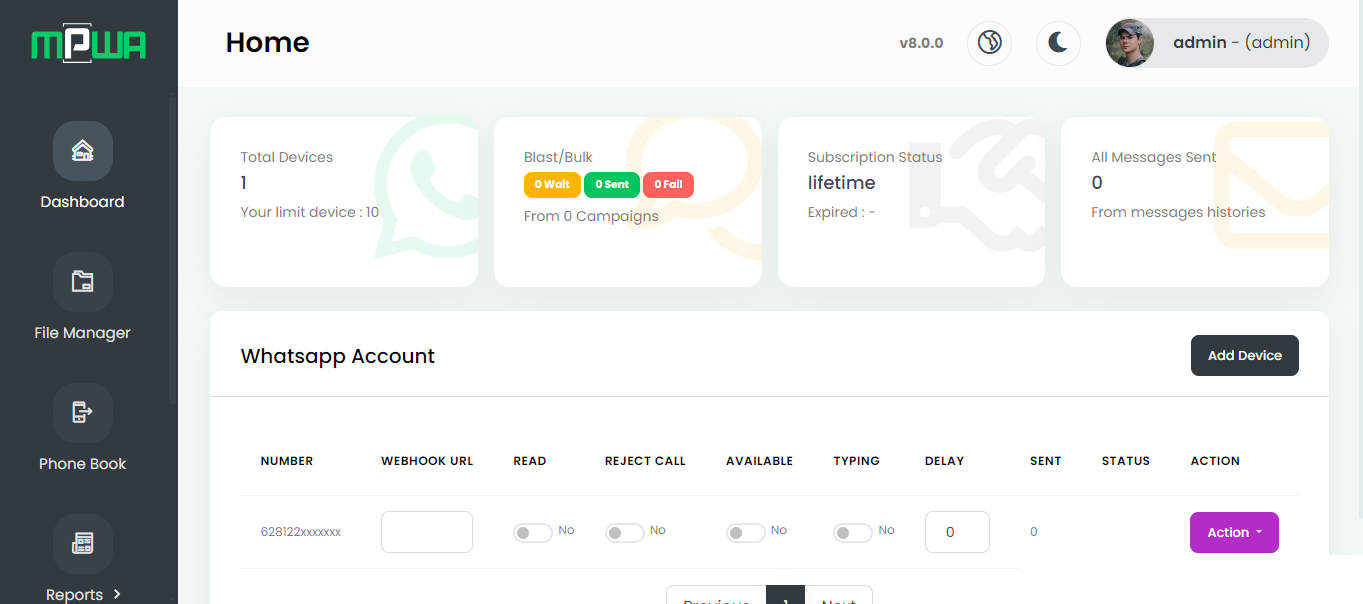Viewport: 1363px width, 604px height.
Task: Click the Add Device button
Action: 1244,355
